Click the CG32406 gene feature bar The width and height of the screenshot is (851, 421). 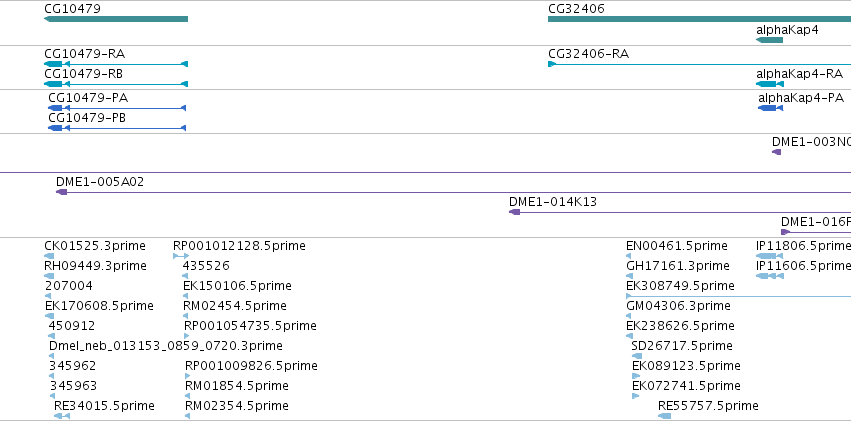tap(700, 19)
